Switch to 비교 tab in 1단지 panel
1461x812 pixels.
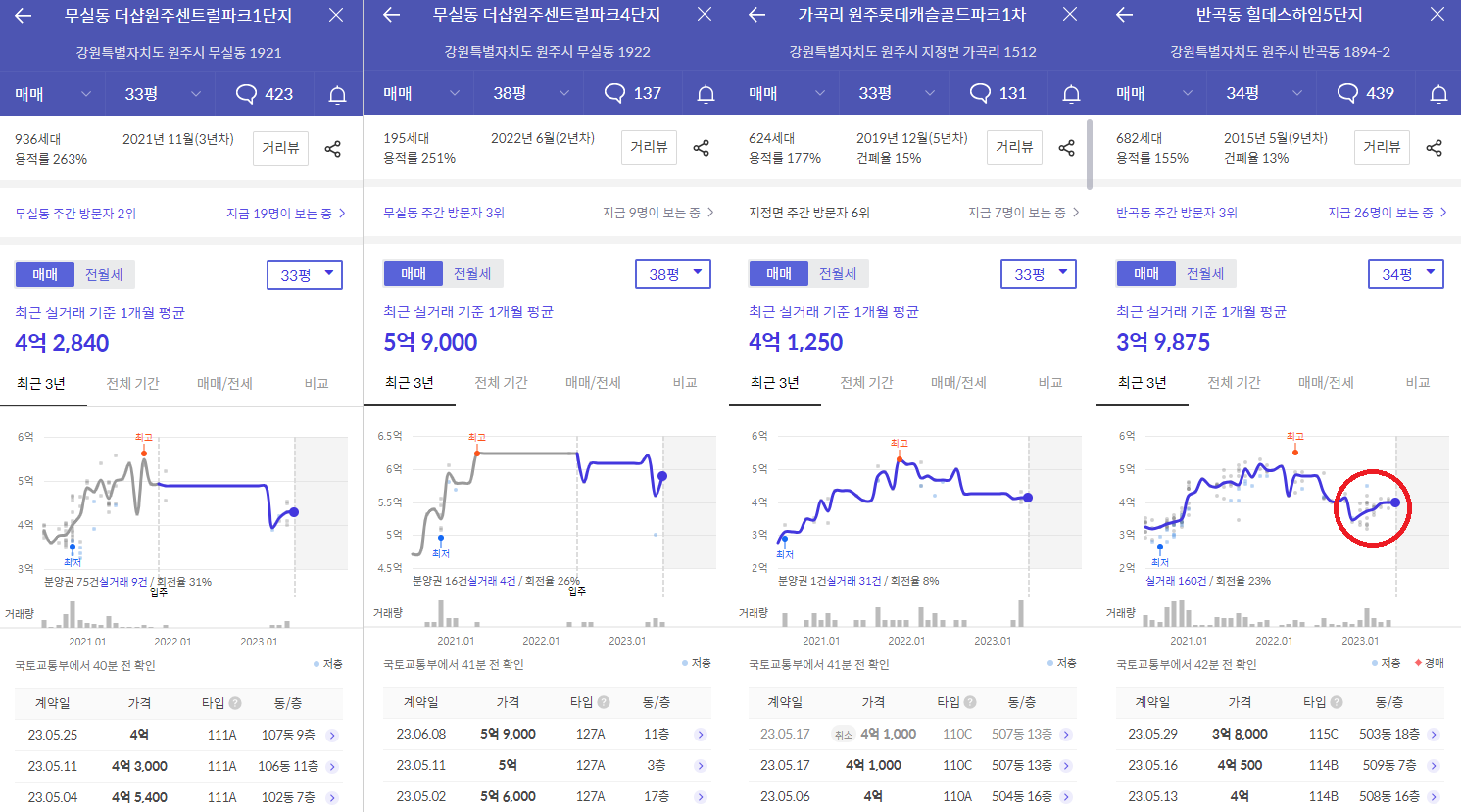317,384
